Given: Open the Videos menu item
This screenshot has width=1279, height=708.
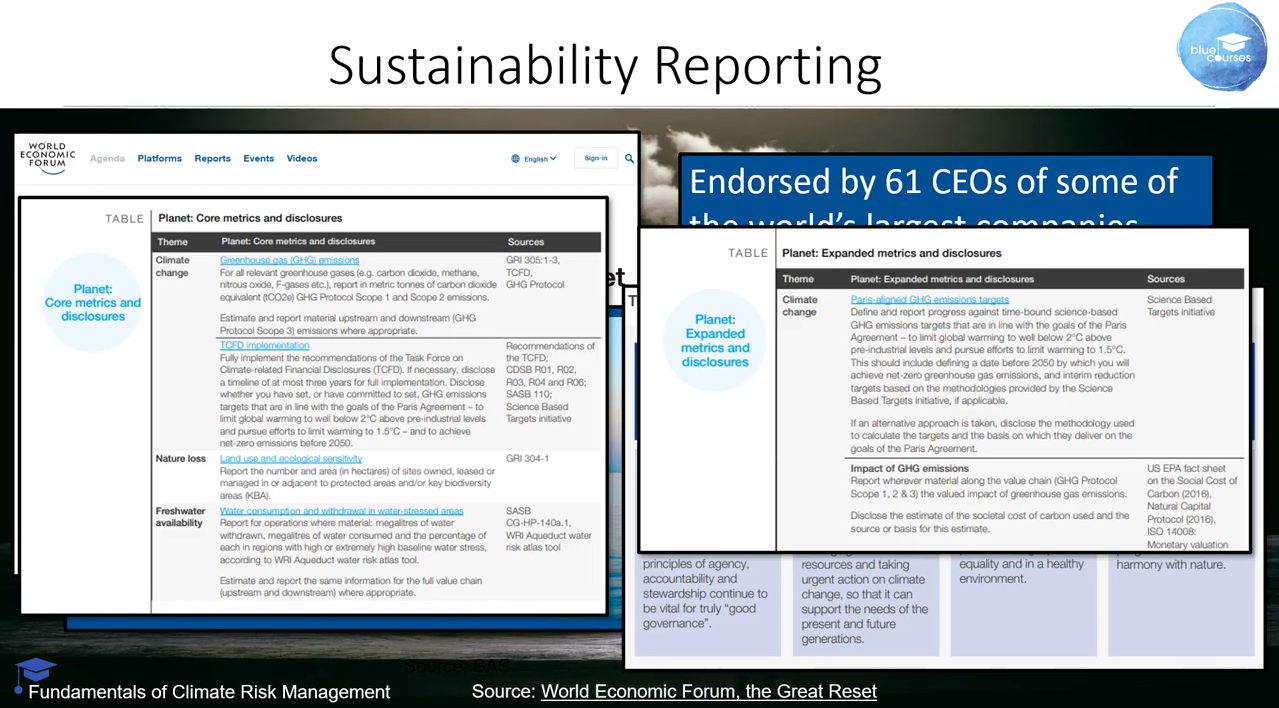Looking at the screenshot, I should coord(302,158).
